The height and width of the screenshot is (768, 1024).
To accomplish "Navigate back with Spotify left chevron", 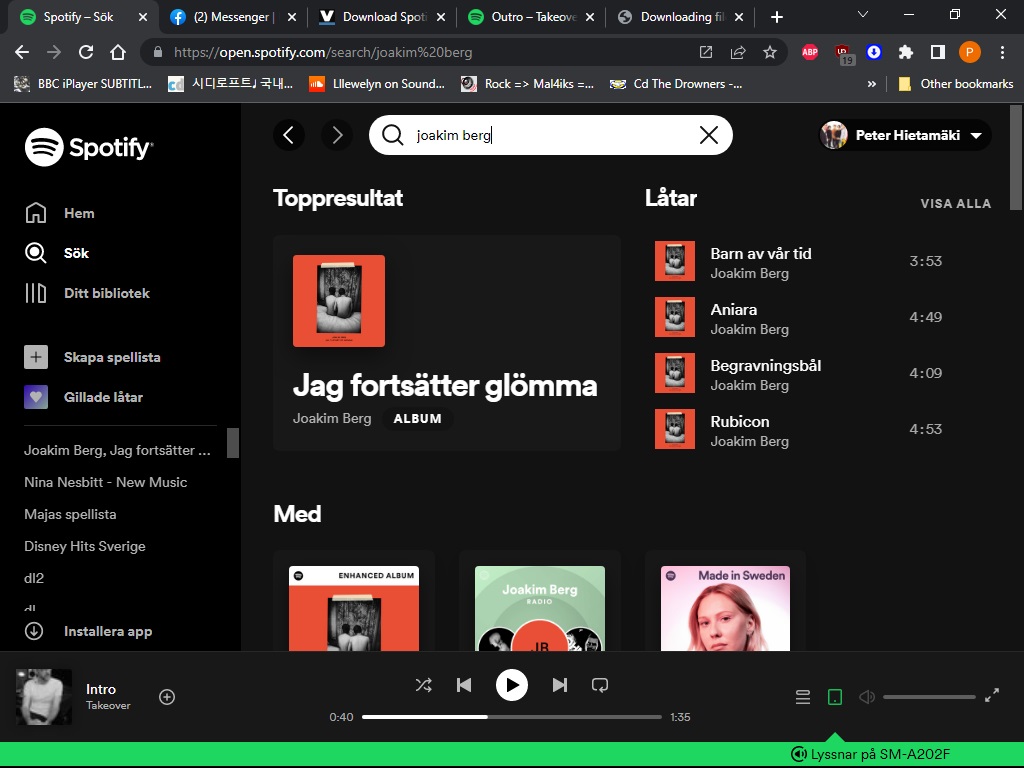I will tap(289, 135).
